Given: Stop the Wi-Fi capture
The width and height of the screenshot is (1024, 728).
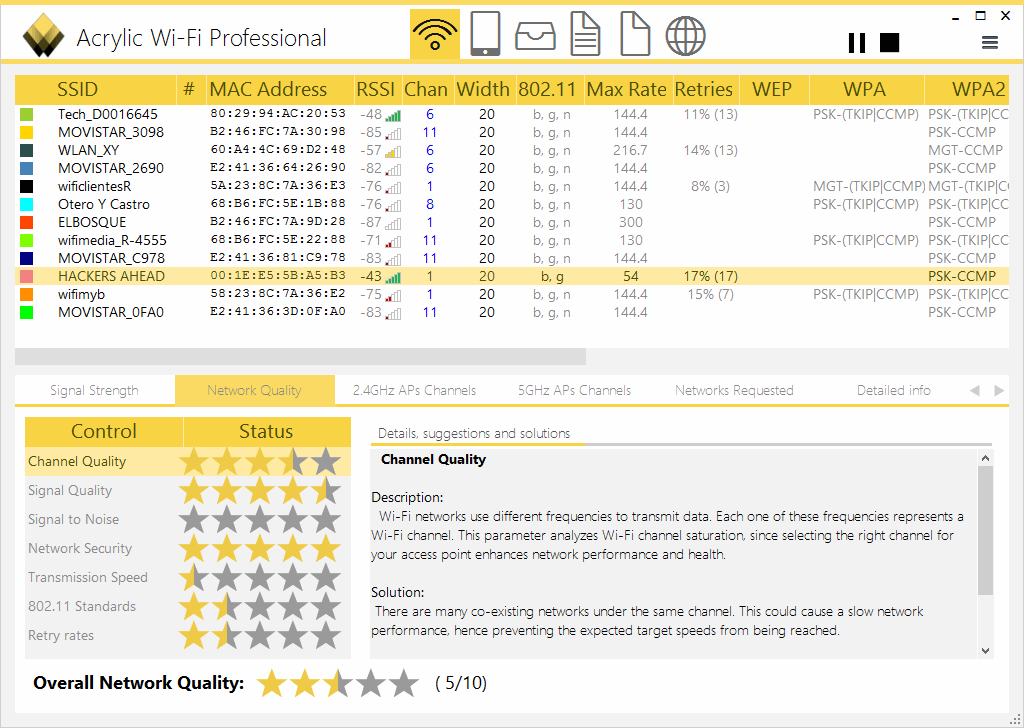Looking at the screenshot, I should coord(889,42).
